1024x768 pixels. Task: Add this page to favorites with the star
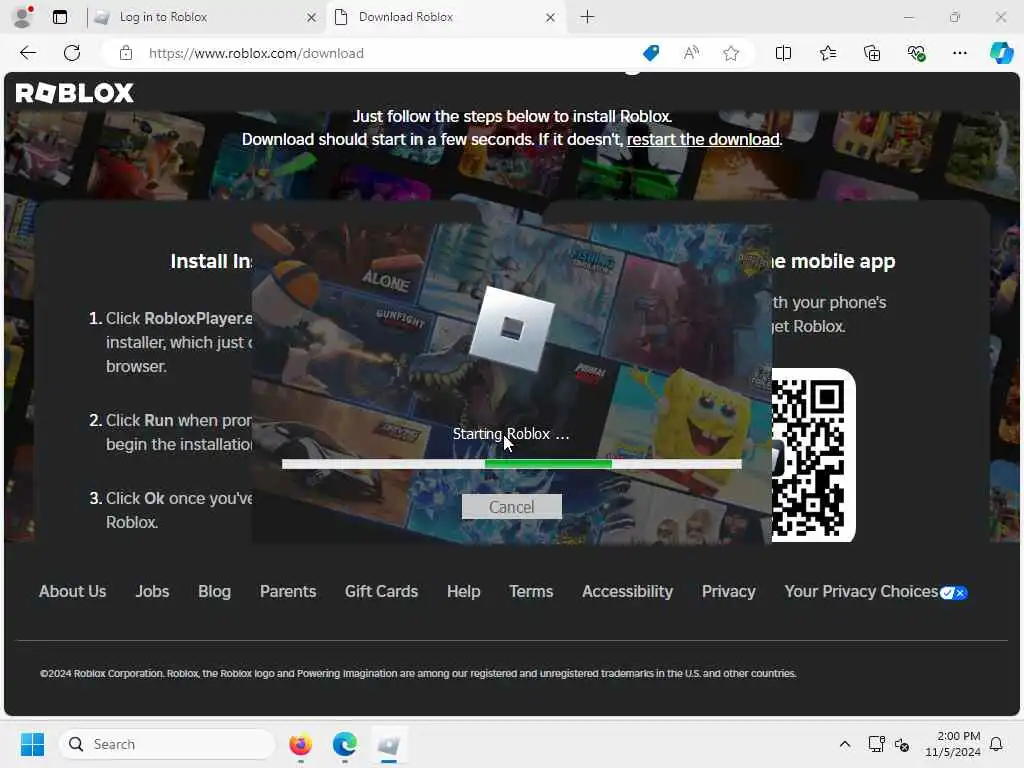click(731, 53)
